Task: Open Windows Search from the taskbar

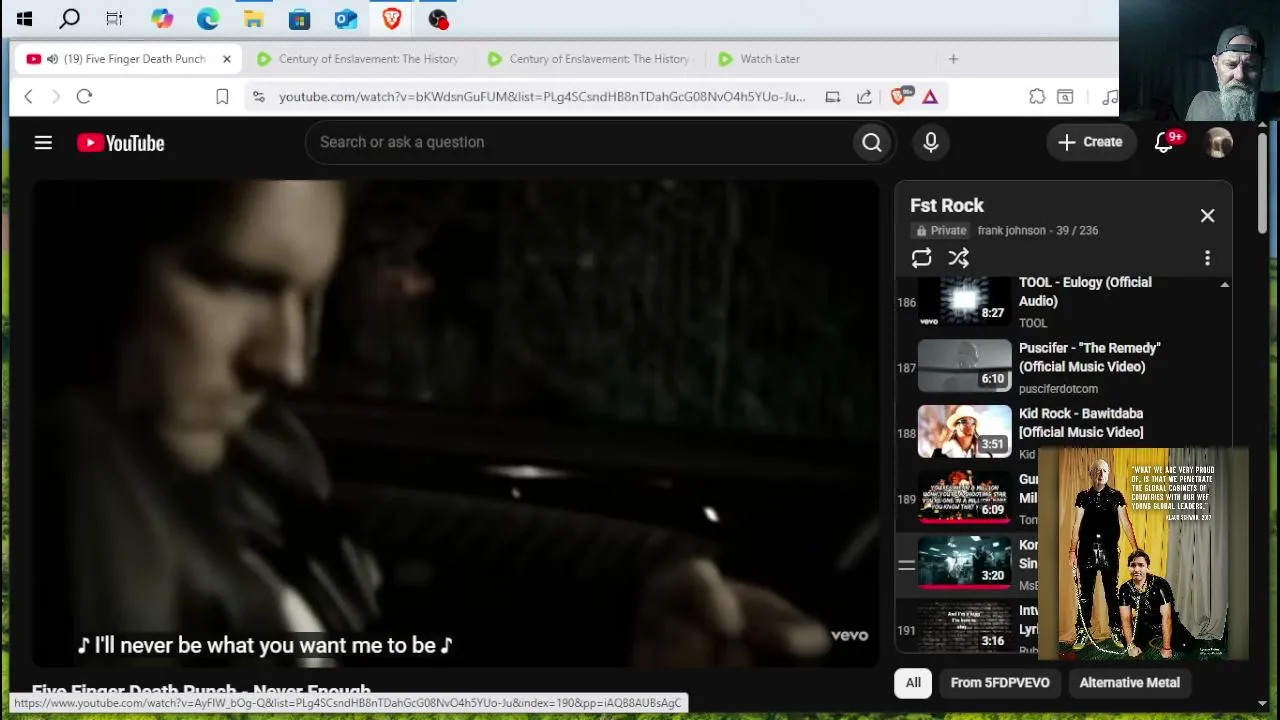Action: (x=69, y=18)
